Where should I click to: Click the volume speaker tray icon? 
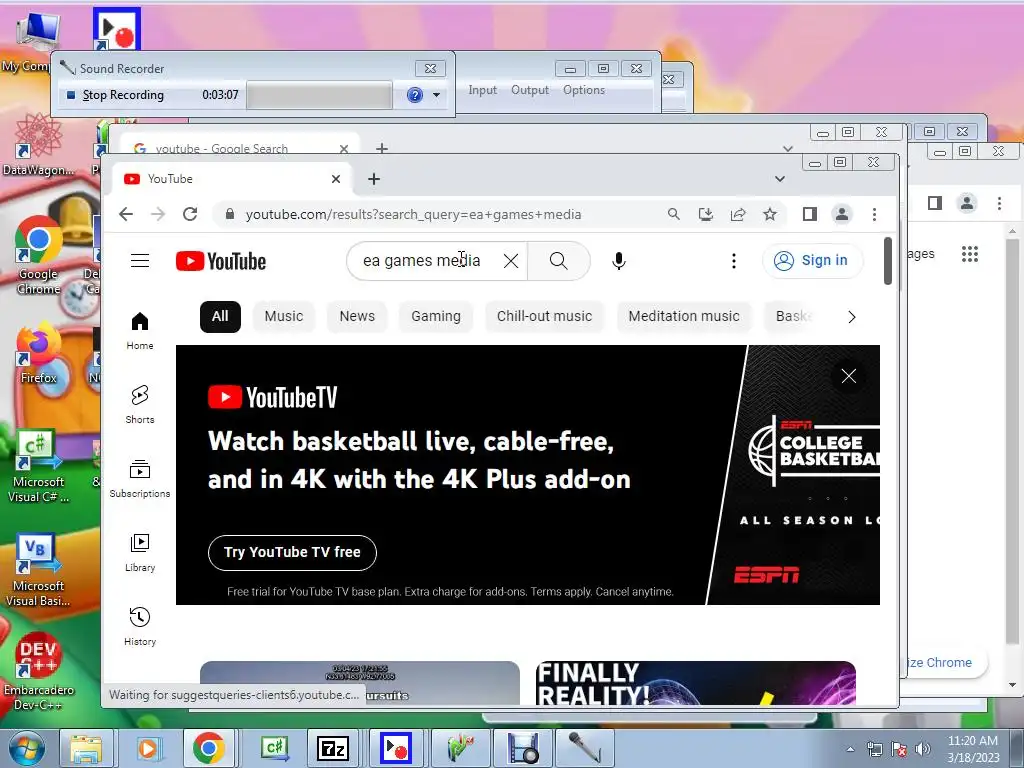point(923,749)
